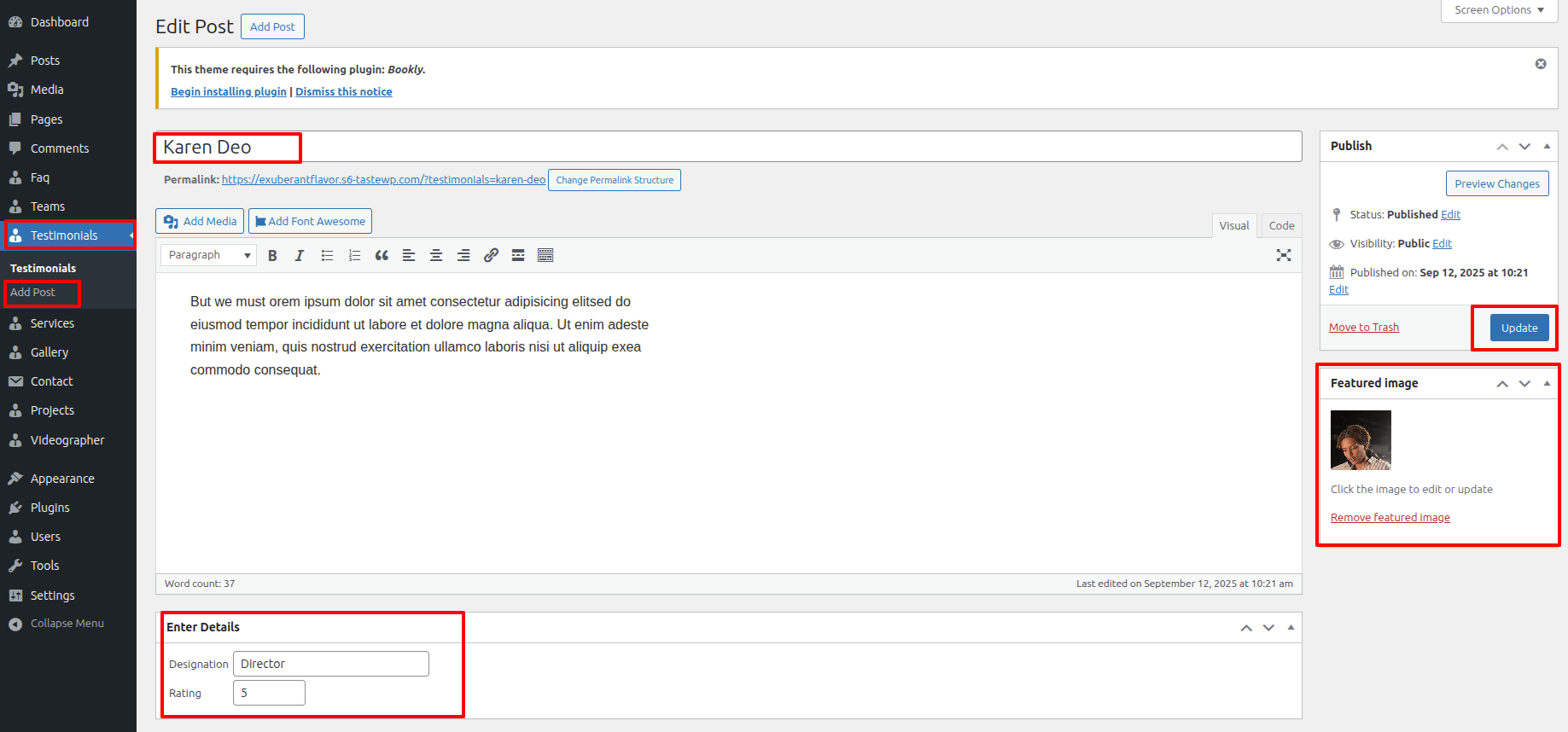Click the Designation input field
Image resolution: width=1568 pixels, height=732 pixels.
tap(331, 664)
